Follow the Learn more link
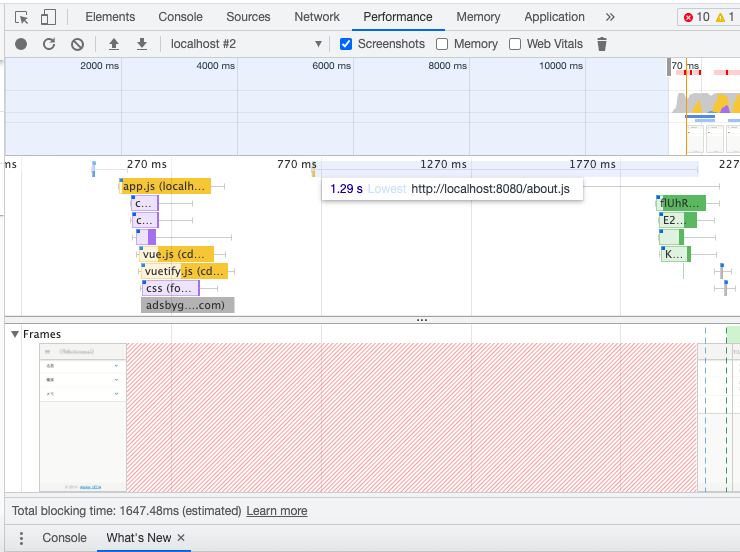The image size is (740, 552). [x=277, y=511]
